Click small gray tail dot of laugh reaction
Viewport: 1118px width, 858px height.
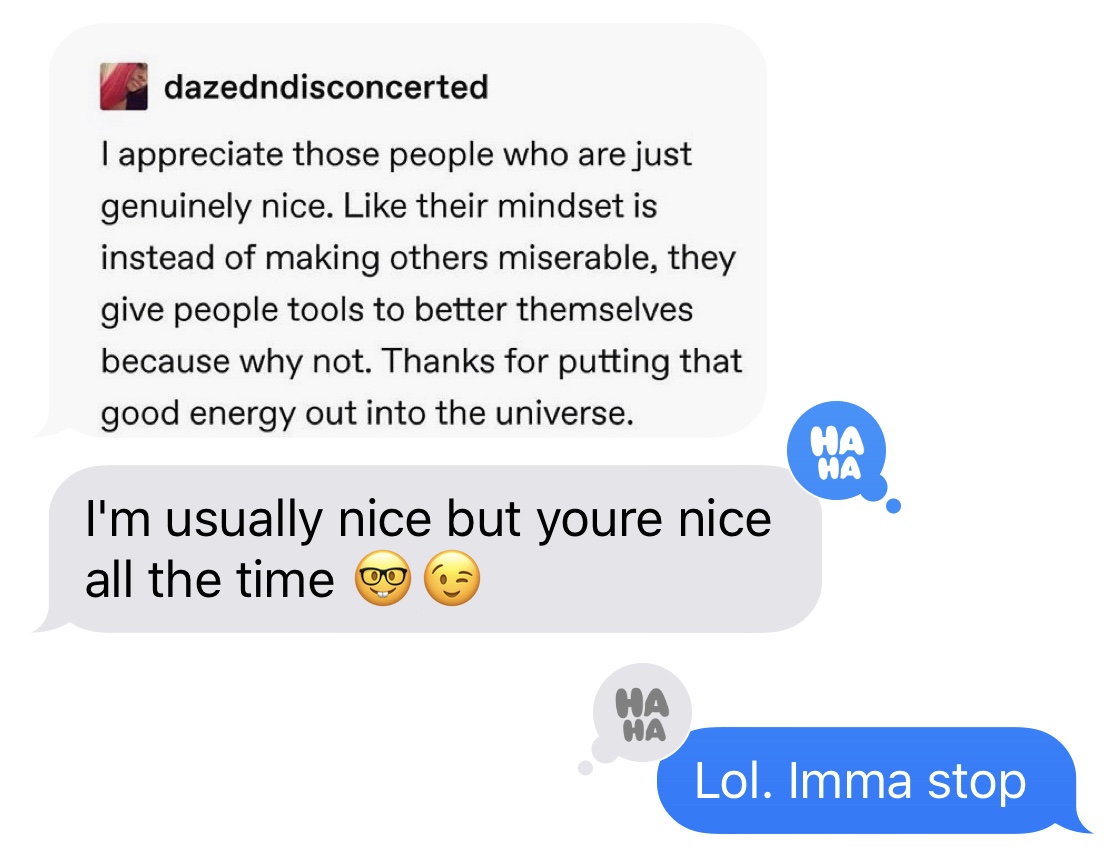[585, 767]
